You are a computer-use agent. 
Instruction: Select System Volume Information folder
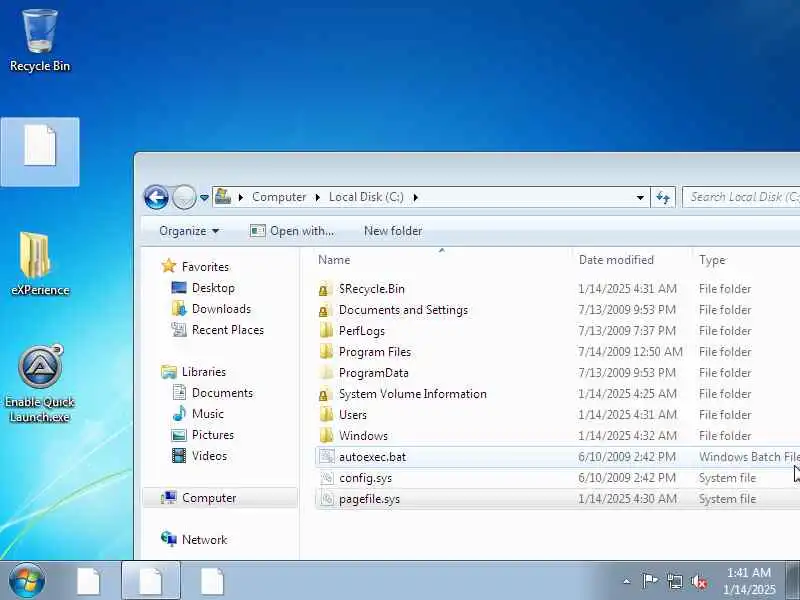(558, 394)
